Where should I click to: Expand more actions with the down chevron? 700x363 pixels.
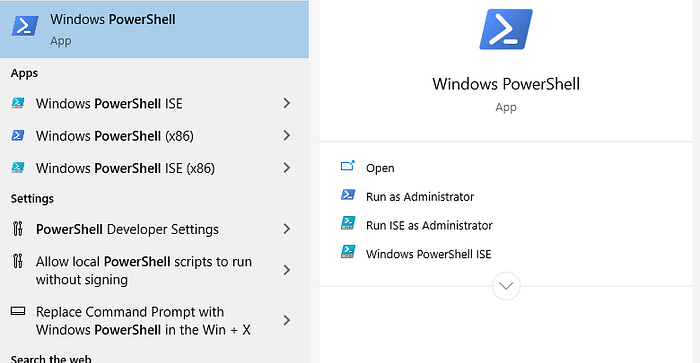pyautogui.click(x=506, y=286)
